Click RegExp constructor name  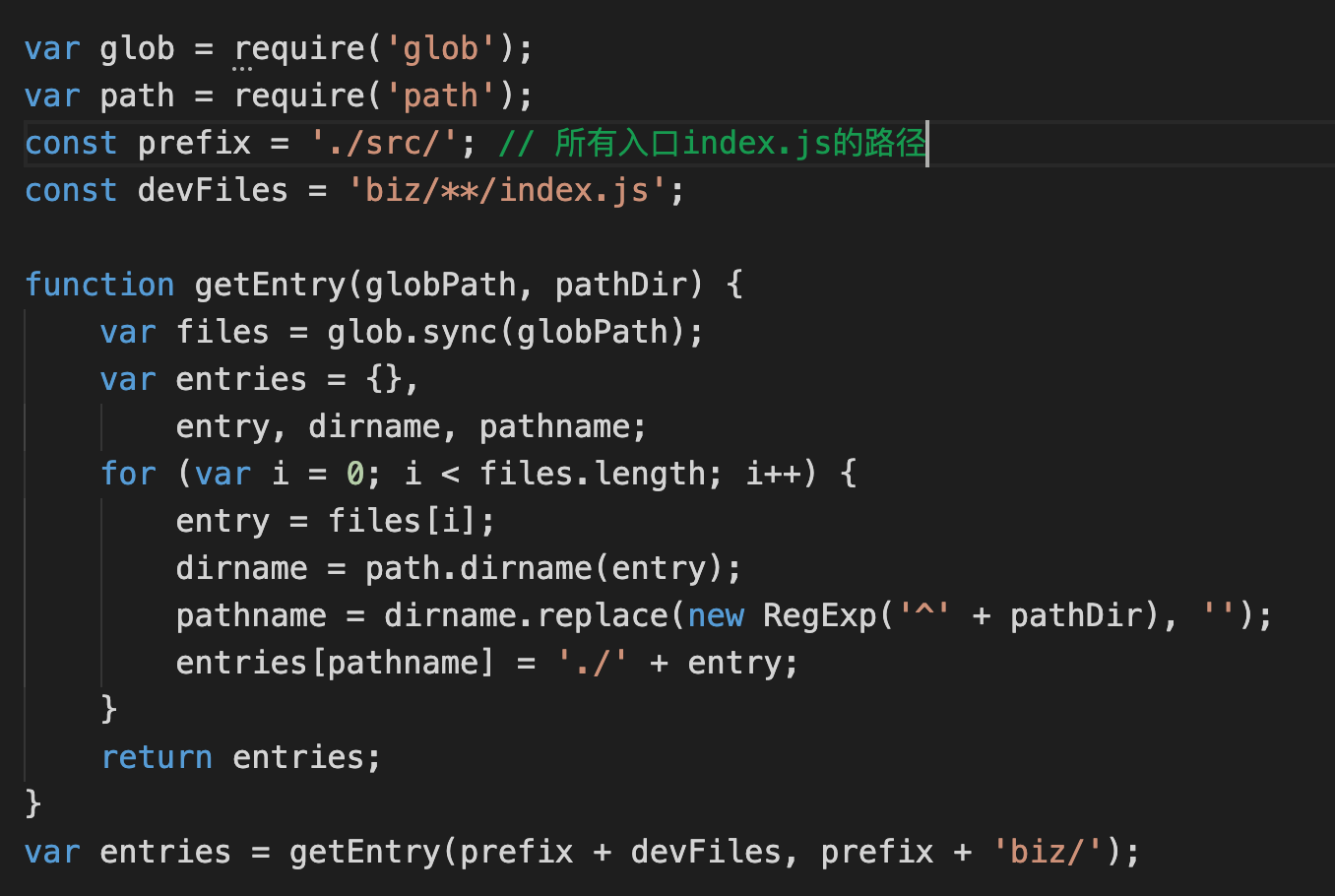819,615
